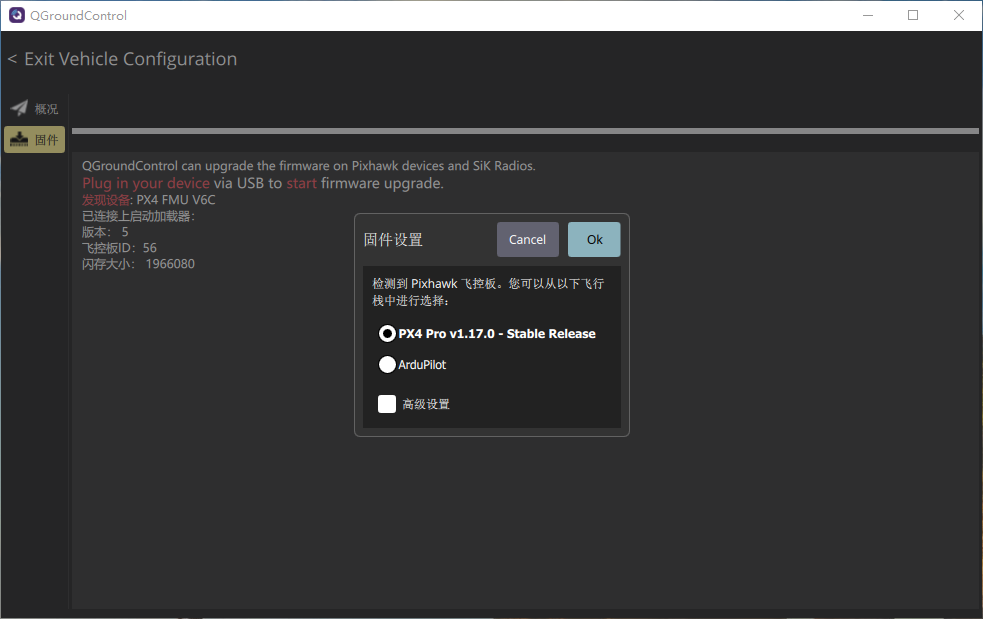Click the 闪存大小: 1966080 line
The height and width of the screenshot is (619, 983).
[139, 264]
